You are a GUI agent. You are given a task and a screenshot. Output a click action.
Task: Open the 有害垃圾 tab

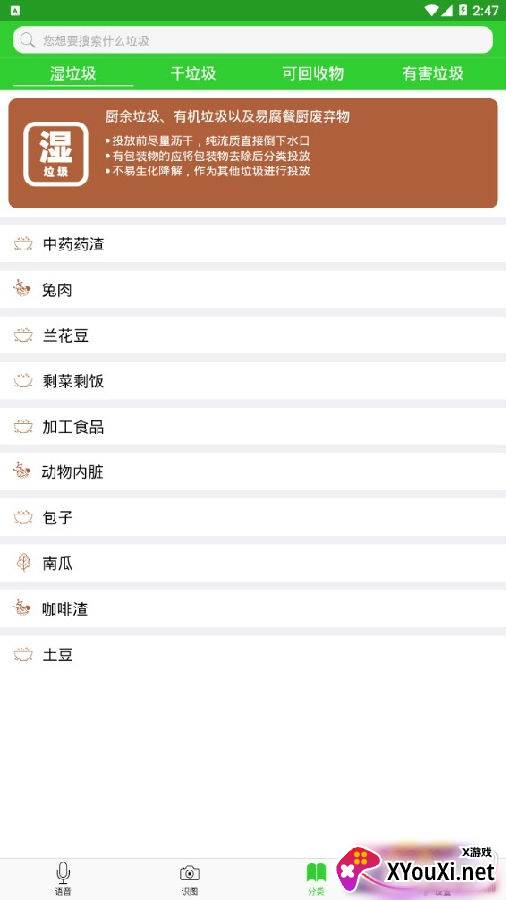click(433, 73)
